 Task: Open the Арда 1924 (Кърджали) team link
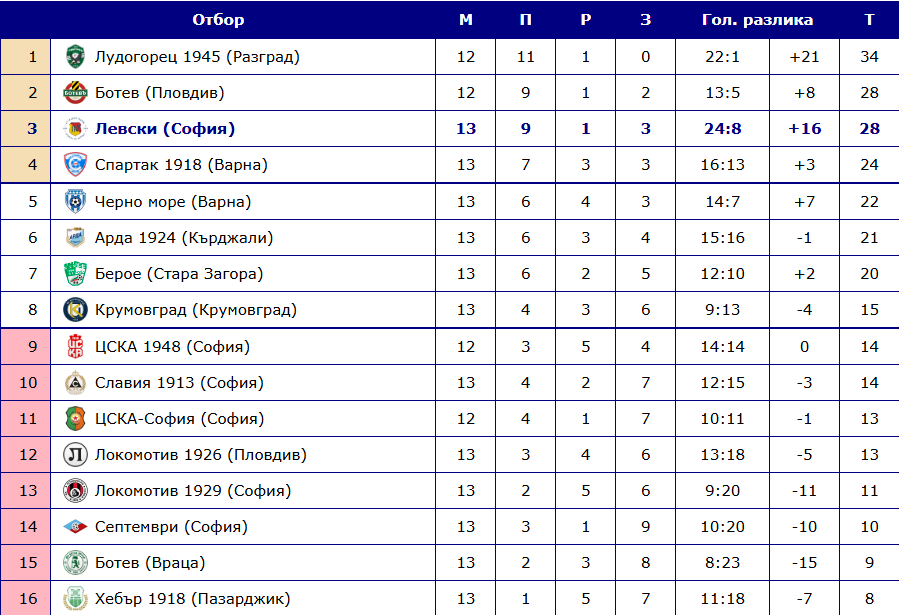184,238
